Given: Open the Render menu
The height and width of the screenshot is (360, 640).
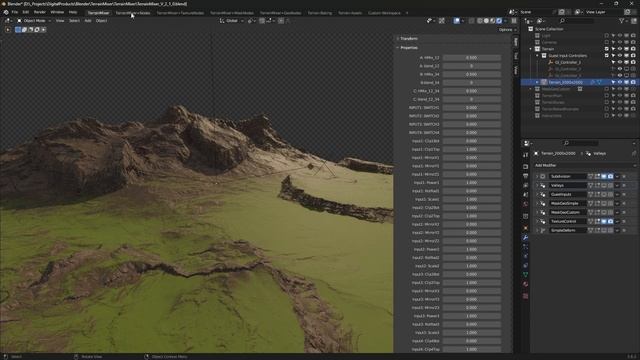Looking at the screenshot, I should [x=40, y=12].
